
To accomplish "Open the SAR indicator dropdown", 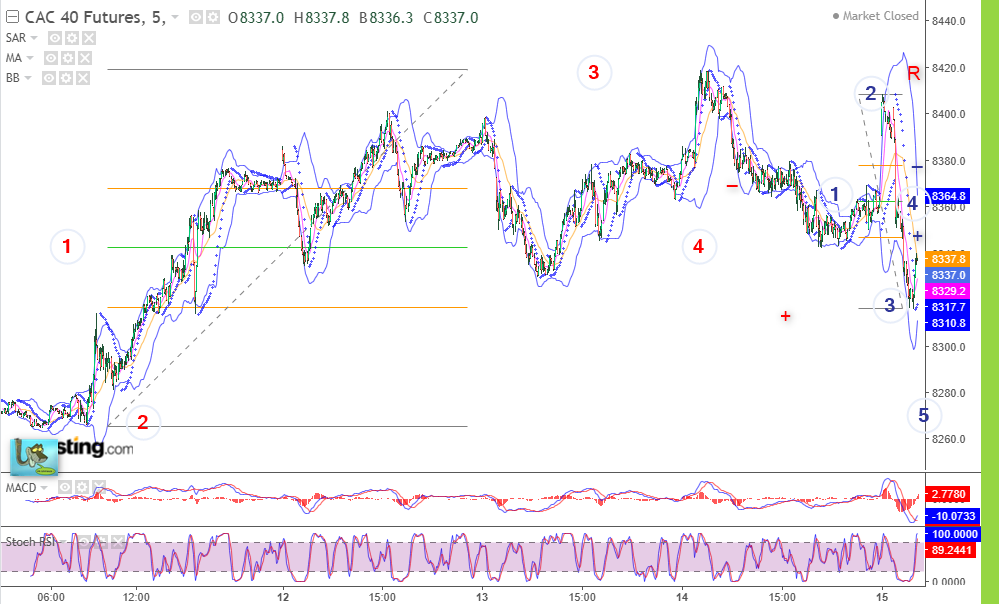I will click(34, 38).
